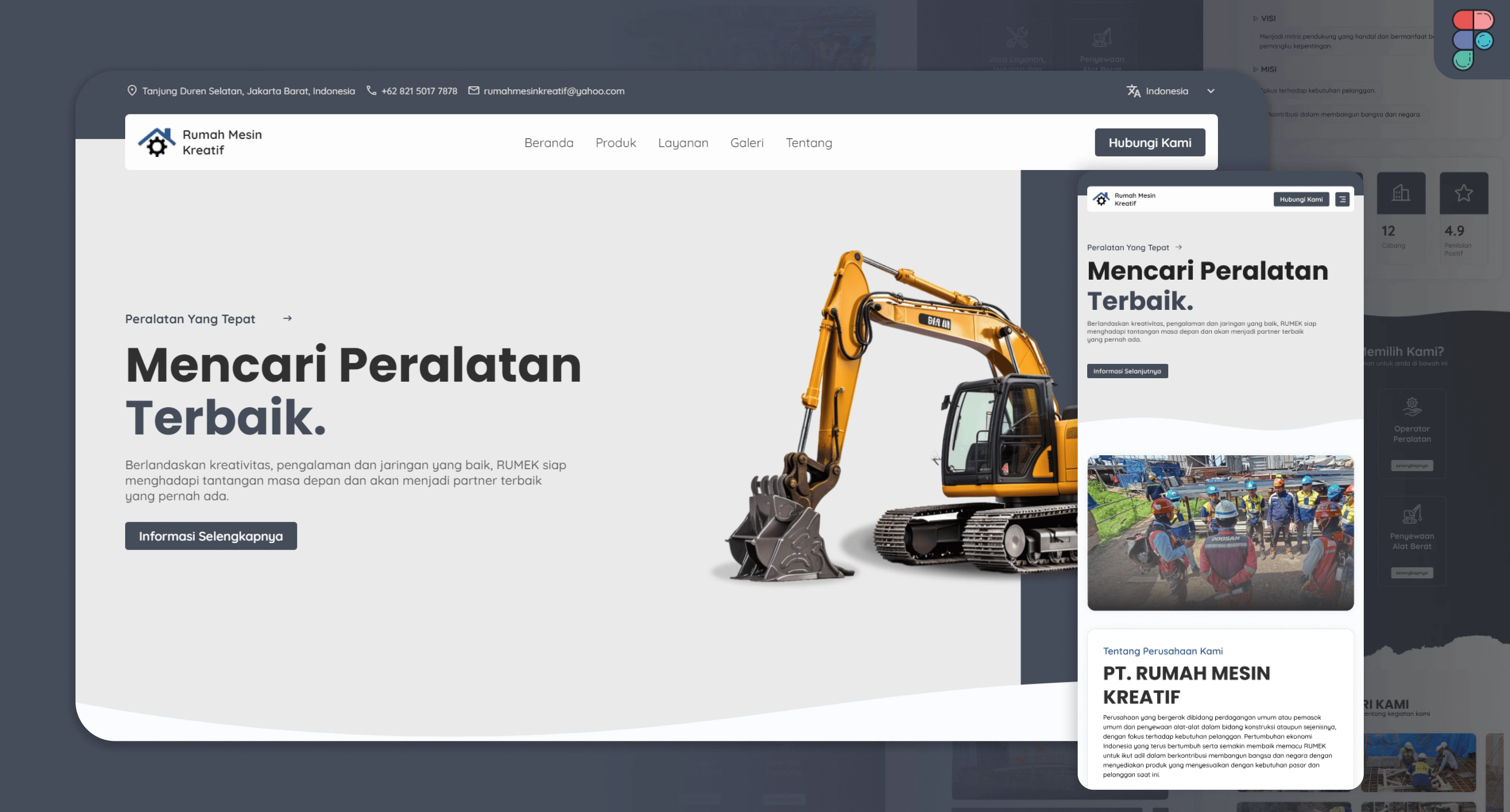Click the envelope email icon
The width and height of the screenshot is (1510, 812).
point(474,90)
